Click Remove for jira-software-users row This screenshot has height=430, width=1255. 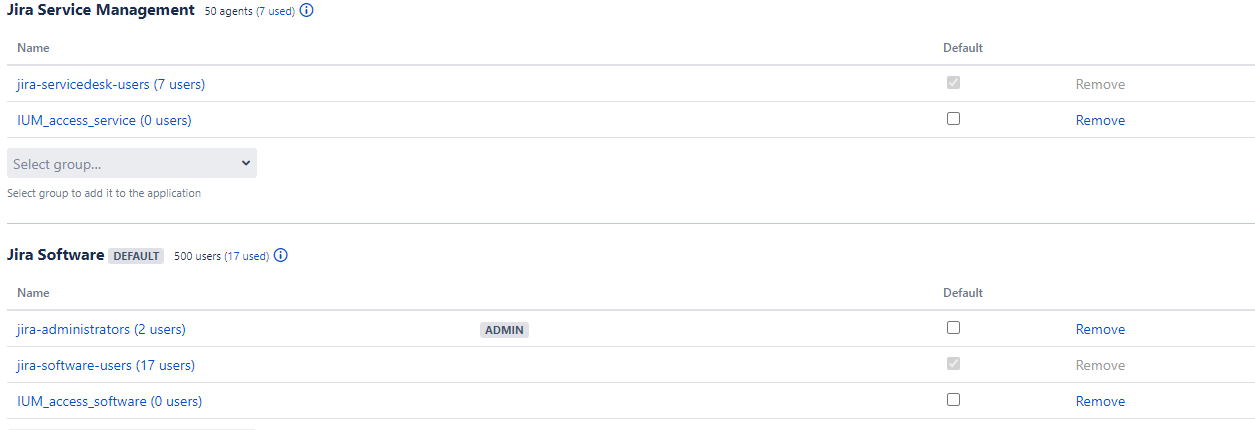(1100, 365)
